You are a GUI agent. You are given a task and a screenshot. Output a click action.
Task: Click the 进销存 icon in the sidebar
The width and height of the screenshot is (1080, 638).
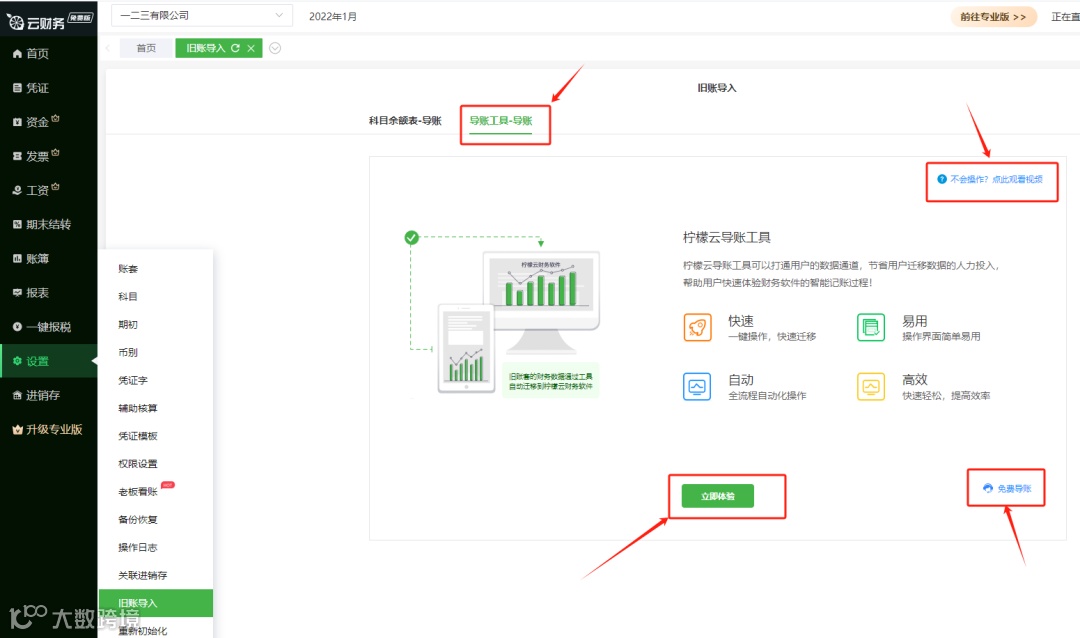[x=17, y=395]
